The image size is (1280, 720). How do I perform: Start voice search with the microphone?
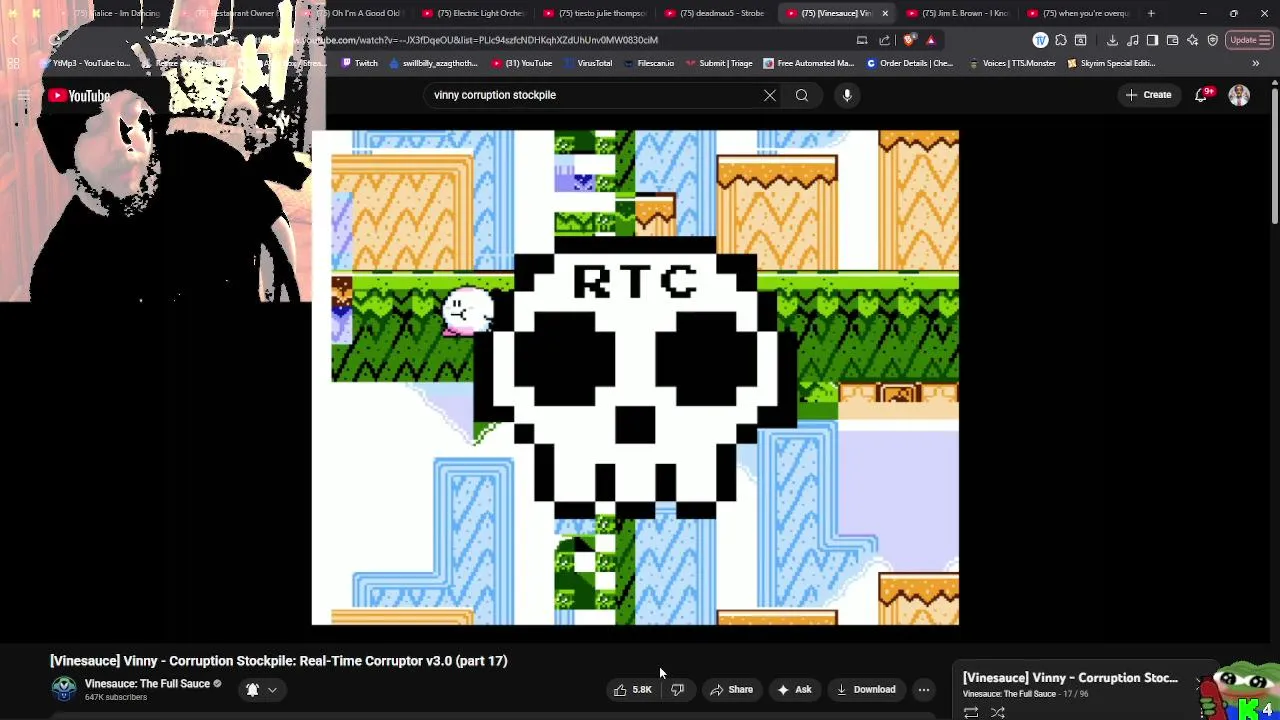(x=847, y=95)
